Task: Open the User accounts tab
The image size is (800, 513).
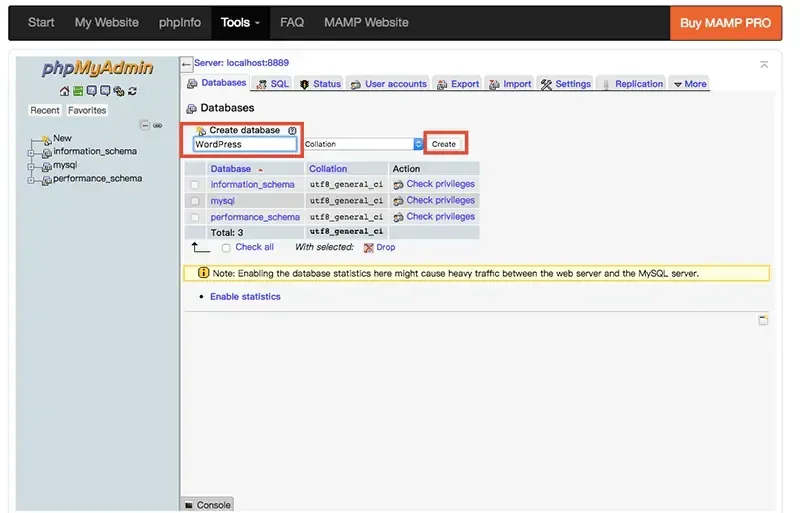Action: point(389,84)
